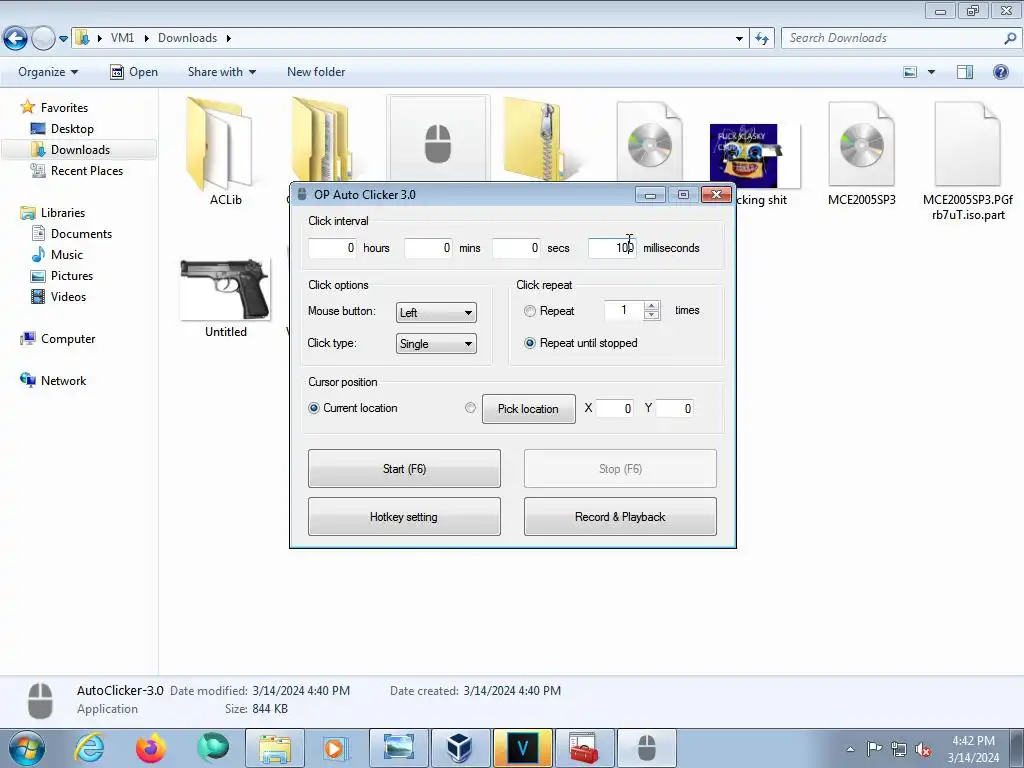Select the Pick location radio button
This screenshot has height=768, width=1024.
pos(470,408)
